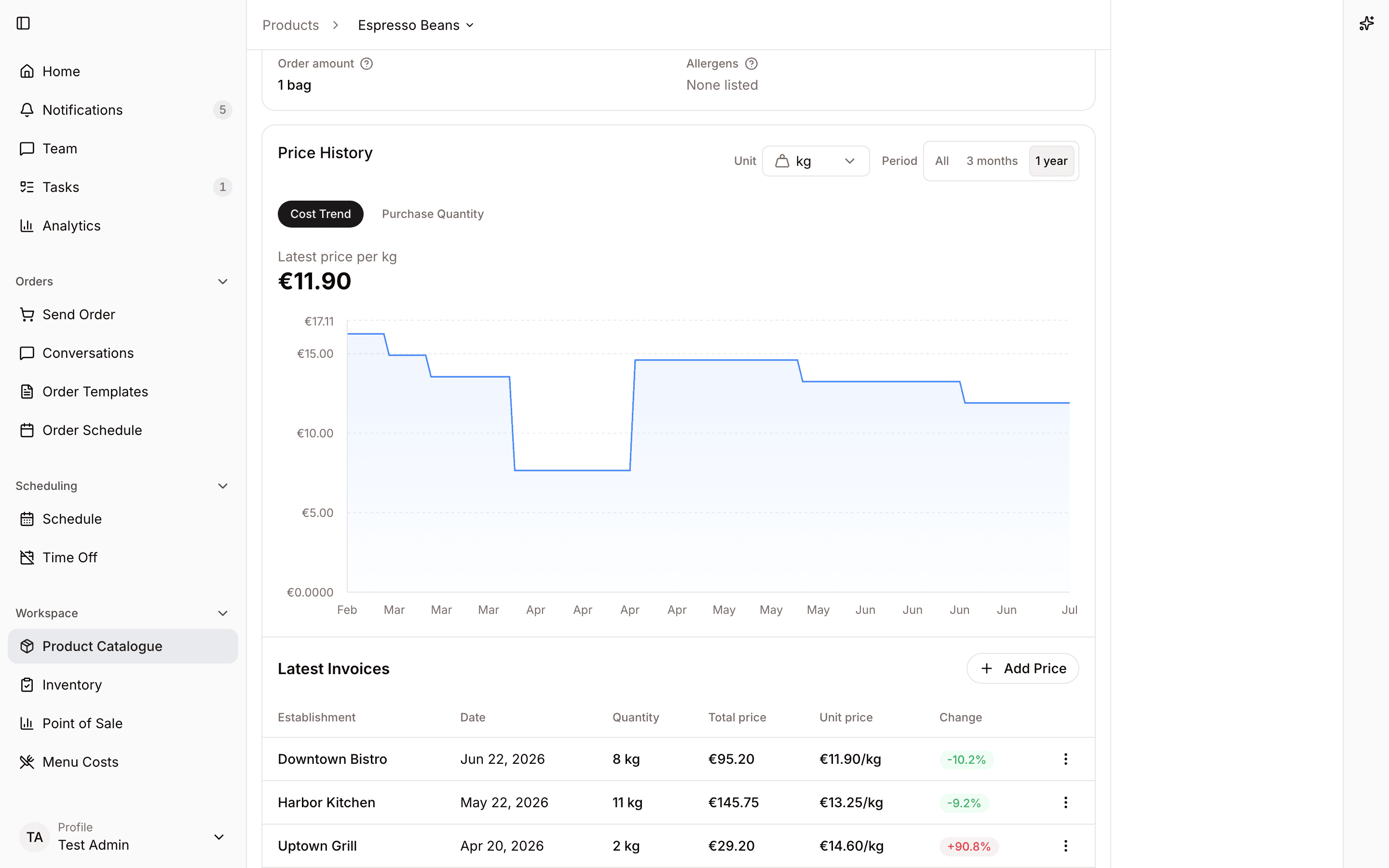Click the TA profile avatar

34,837
